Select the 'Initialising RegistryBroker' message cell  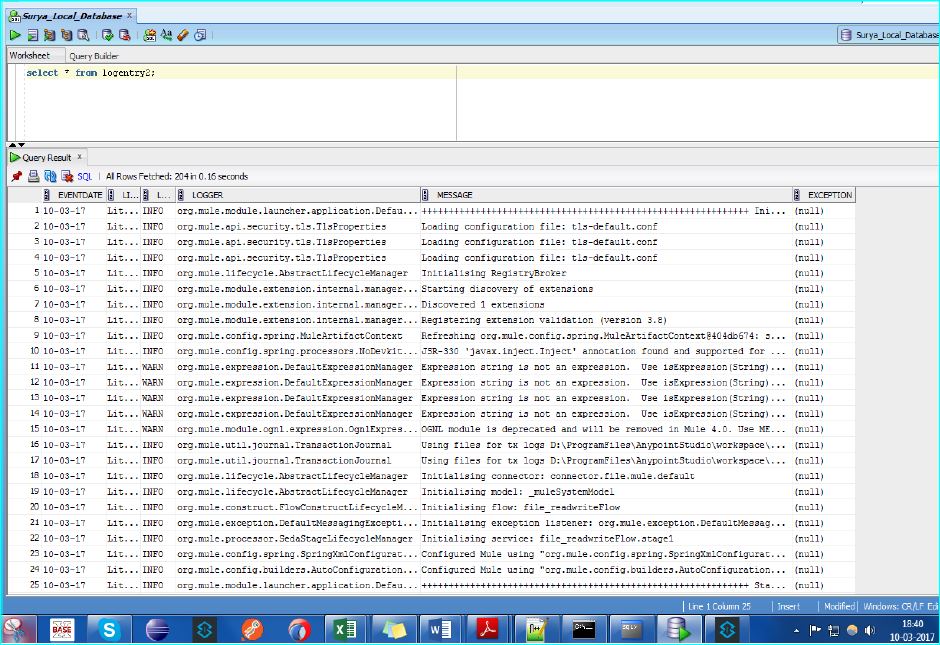point(605,273)
